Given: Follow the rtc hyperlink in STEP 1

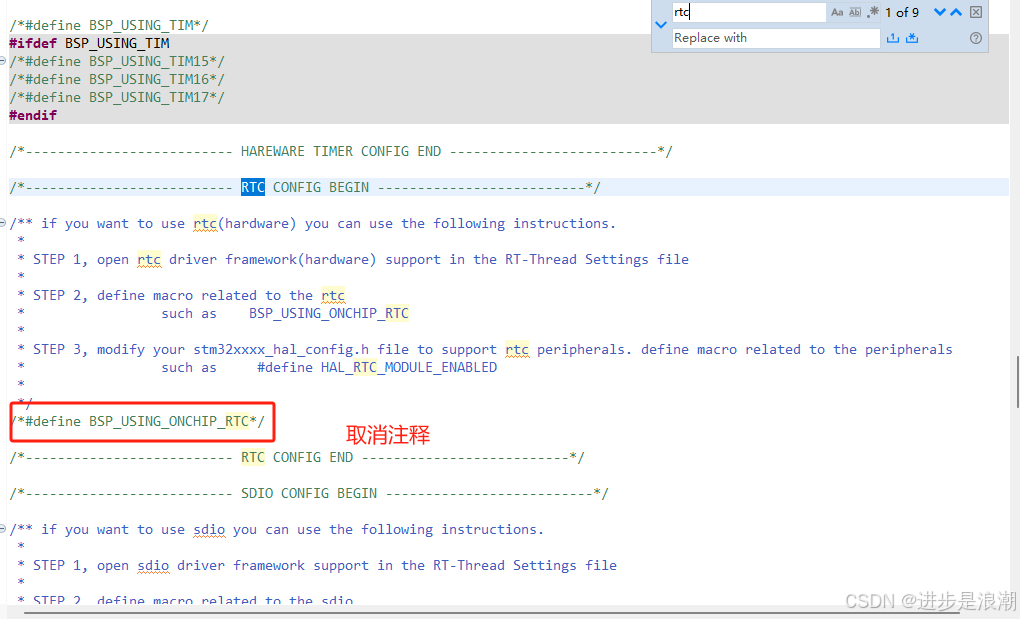Looking at the screenshot, I should [x=148, y=259].
